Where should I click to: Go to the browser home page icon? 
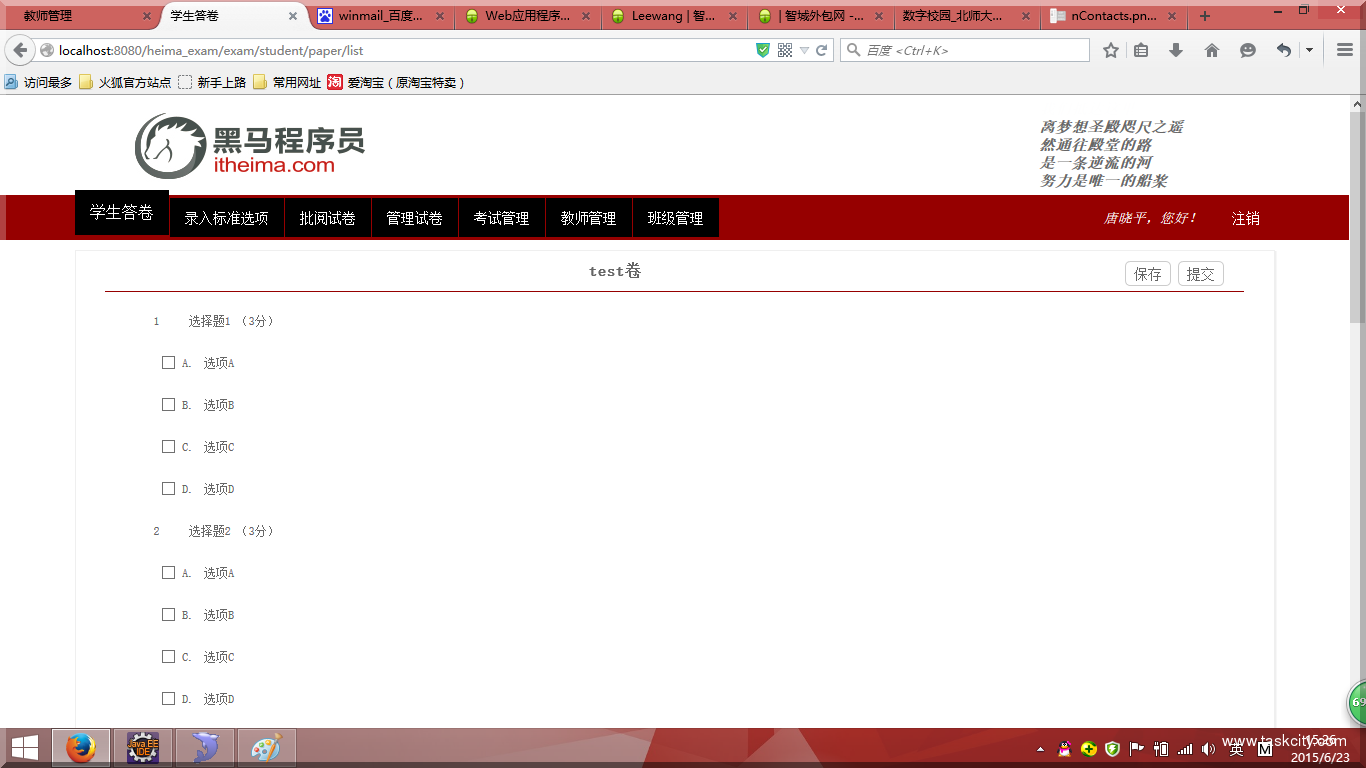(x=1212, y=50)
